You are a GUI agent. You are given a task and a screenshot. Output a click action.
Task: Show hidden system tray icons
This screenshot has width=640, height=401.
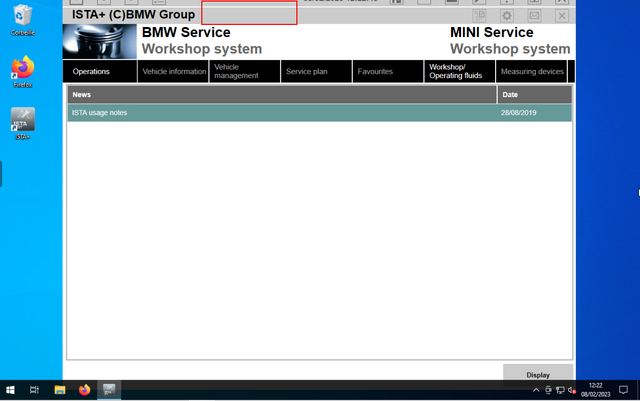point(536,390)
